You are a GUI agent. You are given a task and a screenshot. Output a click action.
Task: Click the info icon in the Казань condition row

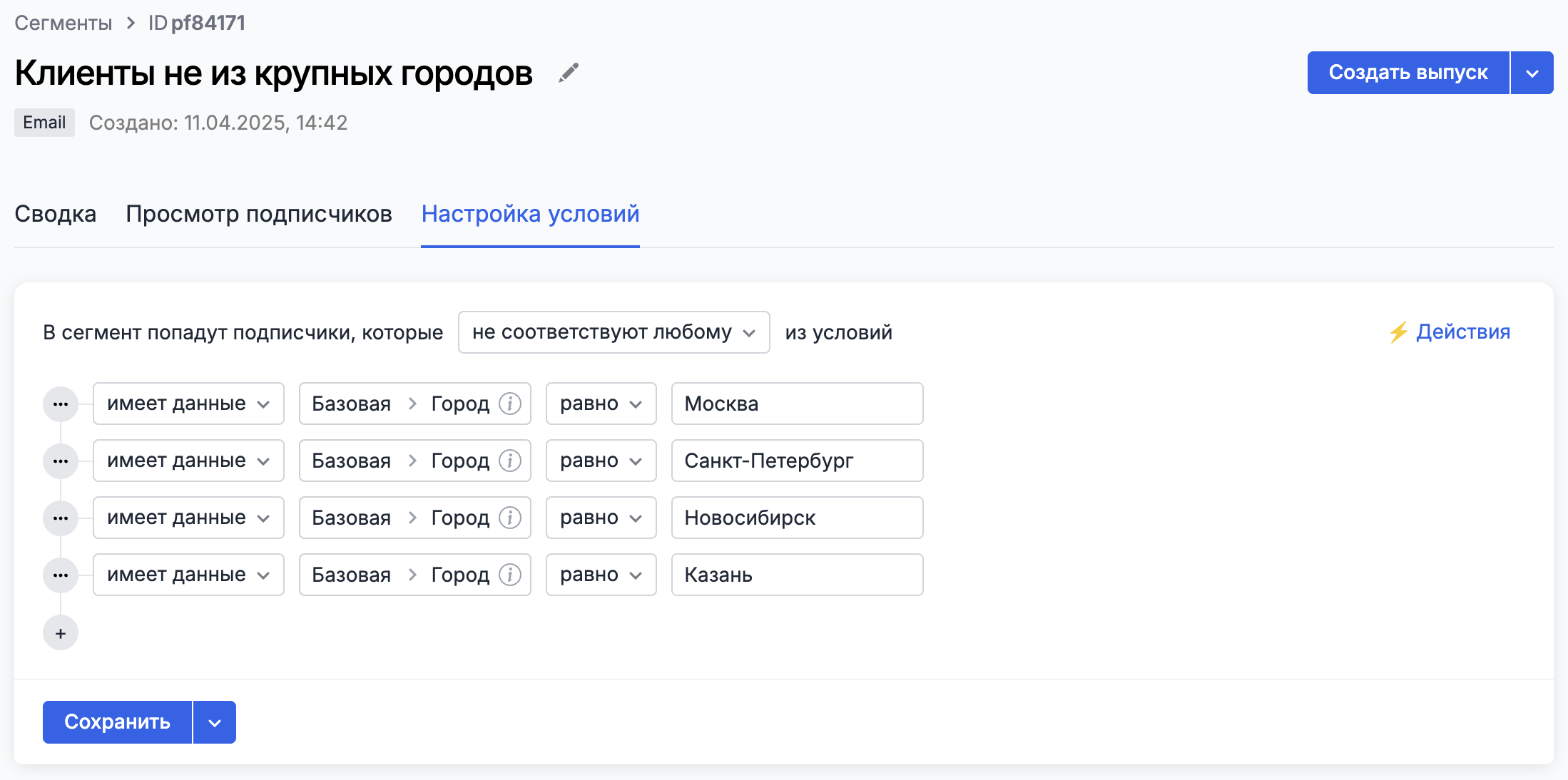pos(509,575)
